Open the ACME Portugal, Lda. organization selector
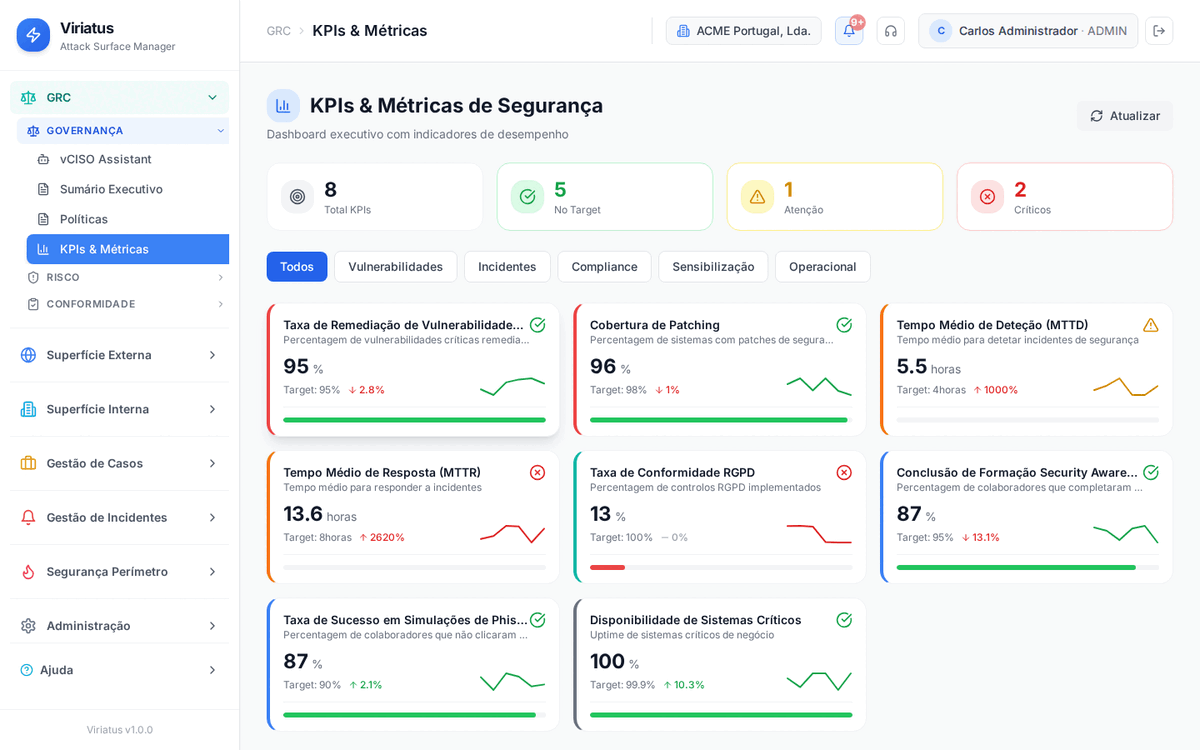This screenshot has width=1200, height=750. (743, 30)
